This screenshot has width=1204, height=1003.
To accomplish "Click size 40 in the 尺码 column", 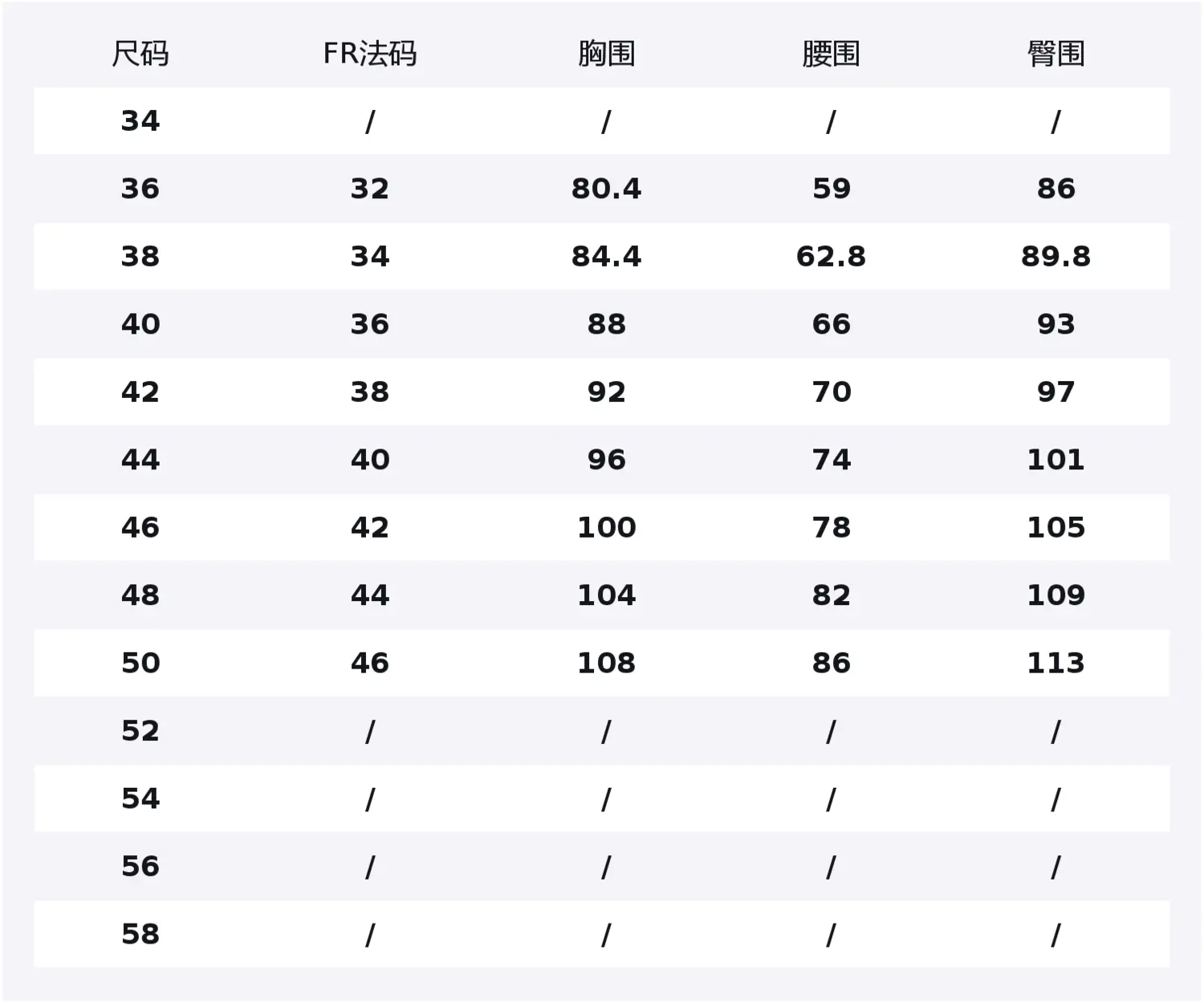I will [x=140, y=324].
